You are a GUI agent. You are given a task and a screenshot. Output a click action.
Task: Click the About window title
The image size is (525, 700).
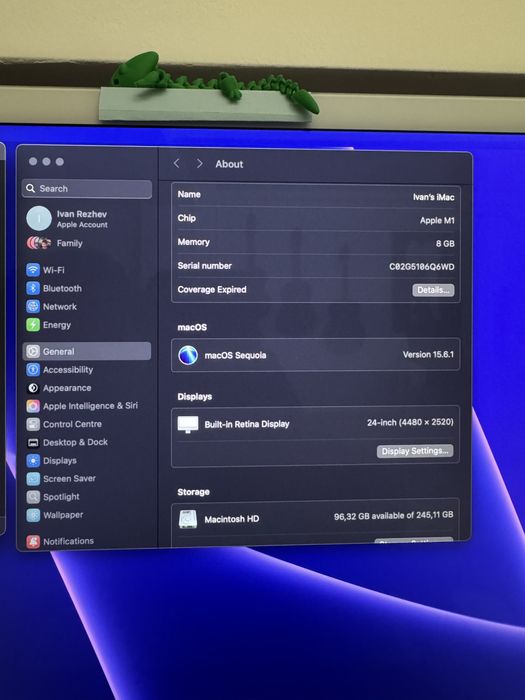(x=229, y=164)
